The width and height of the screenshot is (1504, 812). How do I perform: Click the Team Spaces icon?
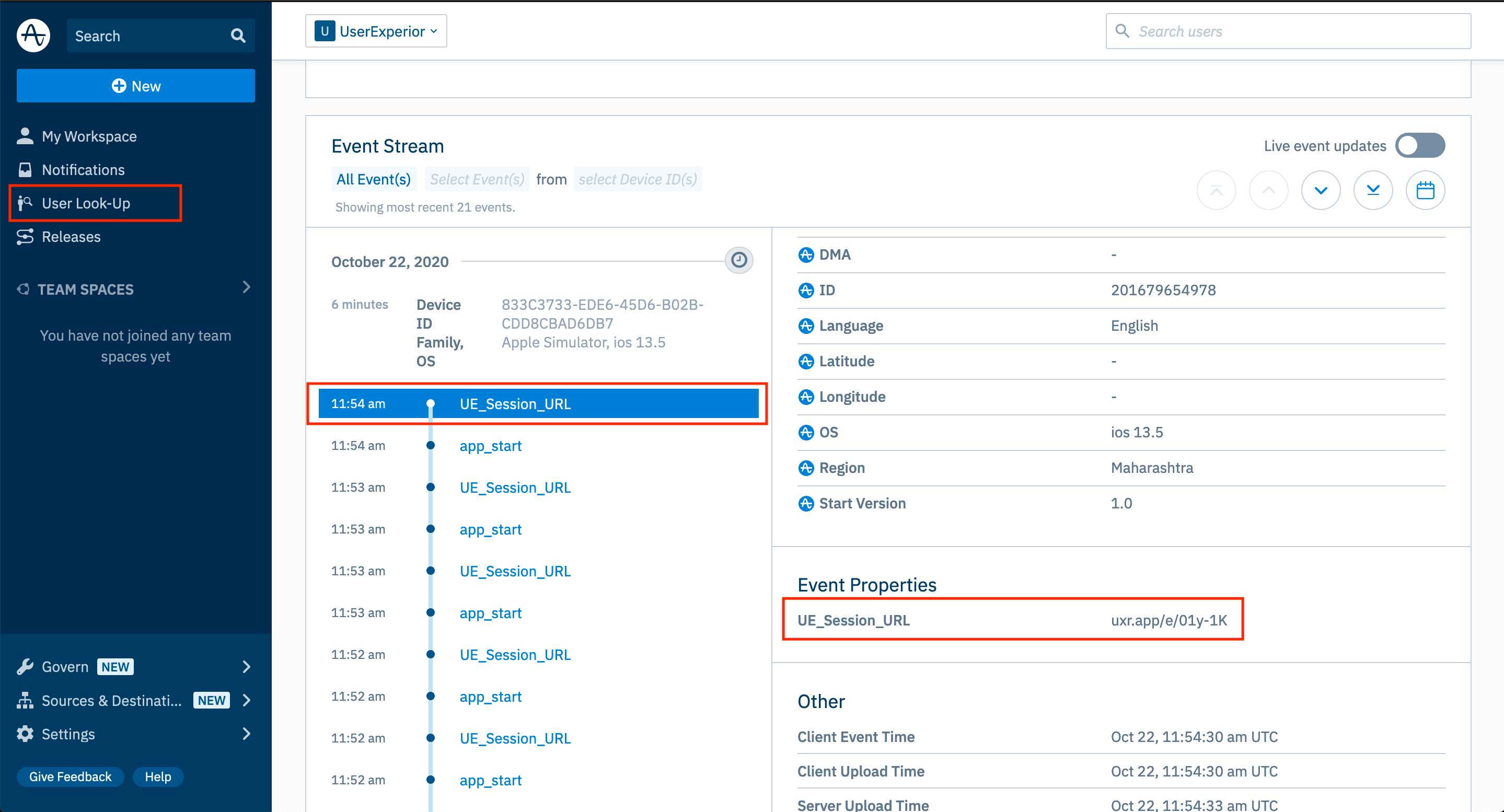[24, 289]
